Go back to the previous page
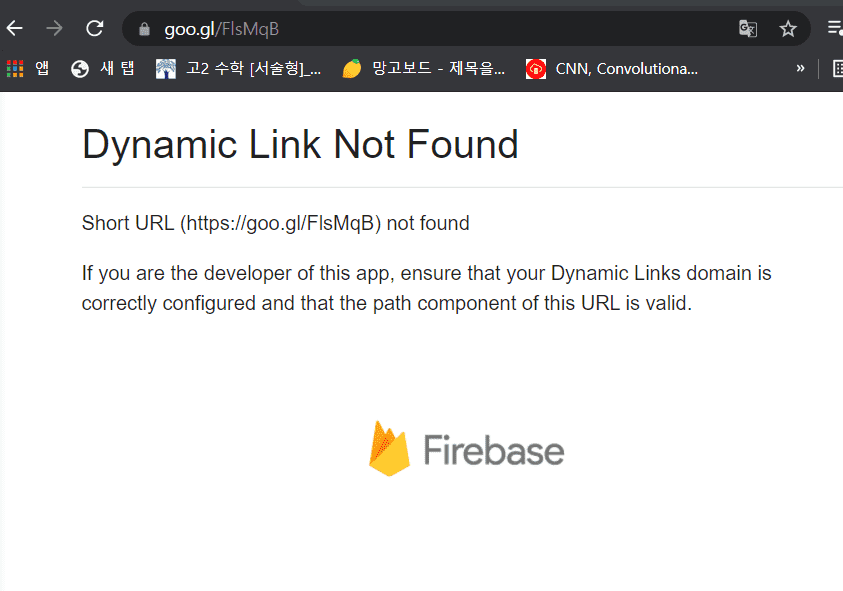This screenshot has width=843, height=591. [x=15, y=28]
